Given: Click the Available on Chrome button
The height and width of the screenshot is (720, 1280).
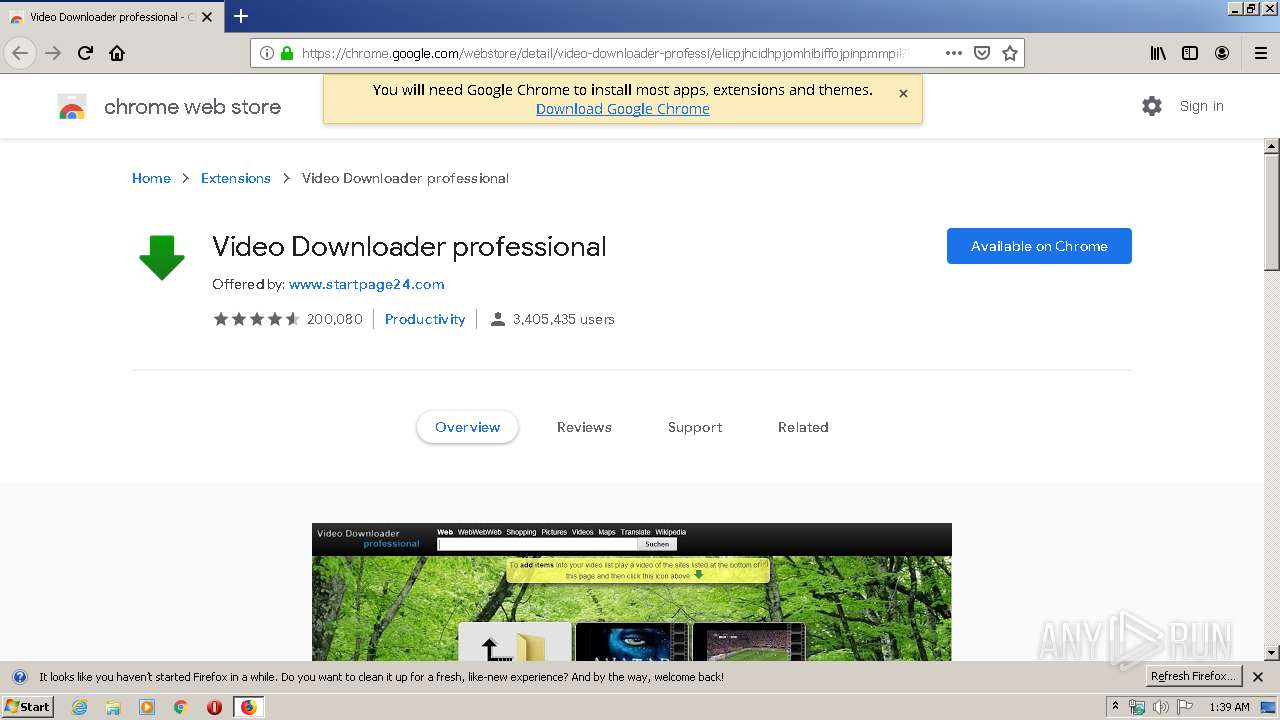Looking at the screenshot, I should pos(1039,246).
